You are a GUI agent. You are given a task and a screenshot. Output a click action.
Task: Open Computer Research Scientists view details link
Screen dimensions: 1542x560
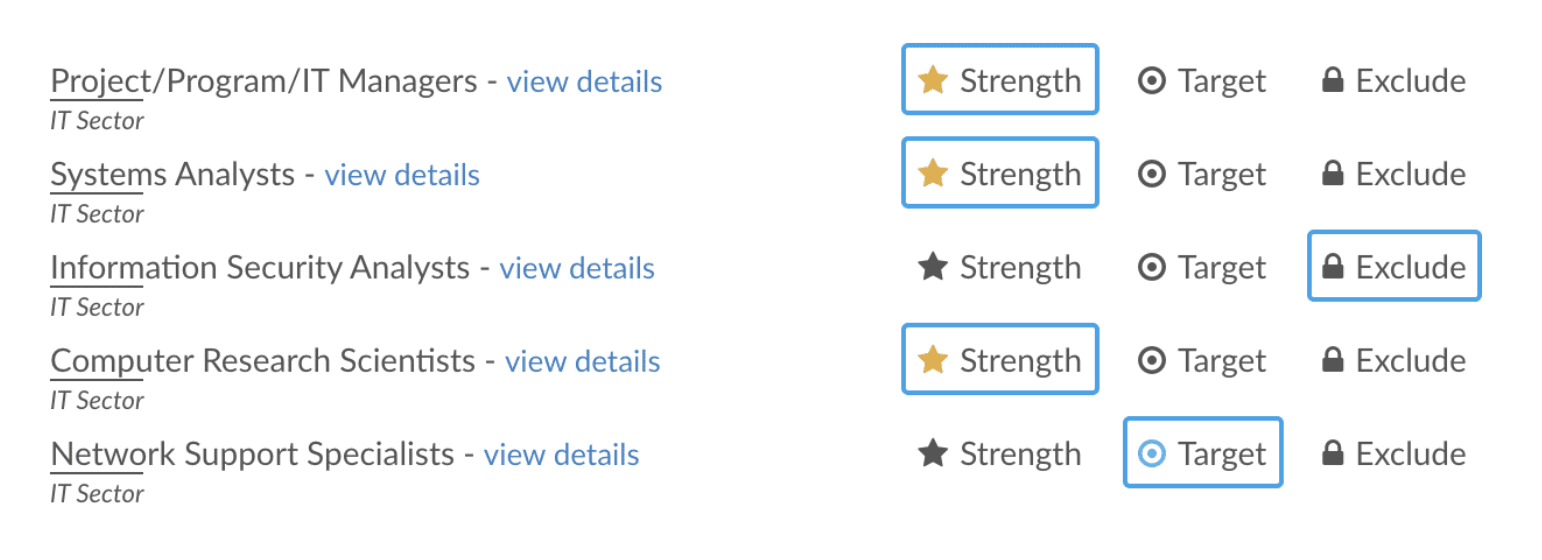tap(582, 361)
